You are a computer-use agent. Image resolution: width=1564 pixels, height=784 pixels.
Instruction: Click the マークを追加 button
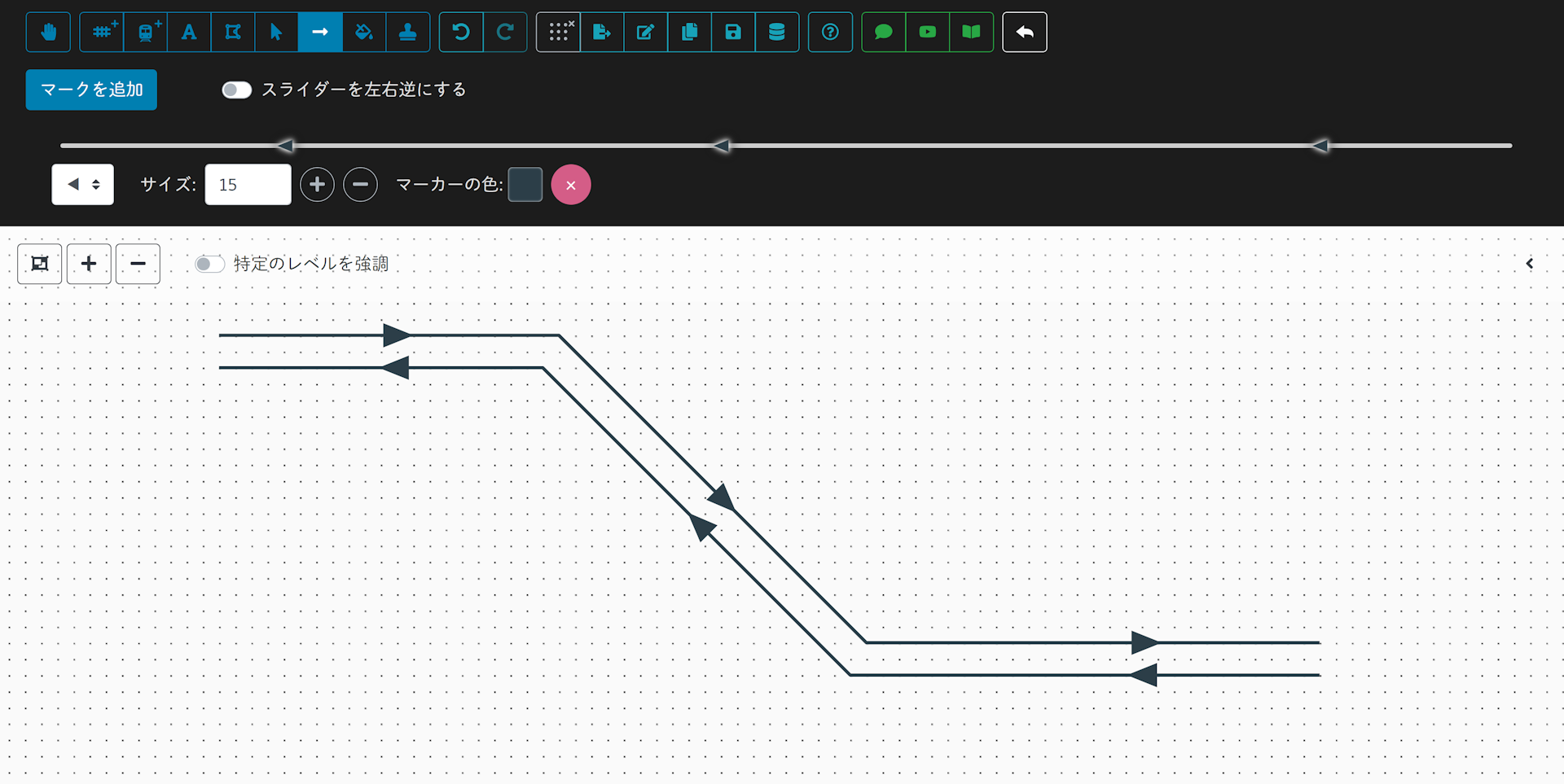[91, 90]
